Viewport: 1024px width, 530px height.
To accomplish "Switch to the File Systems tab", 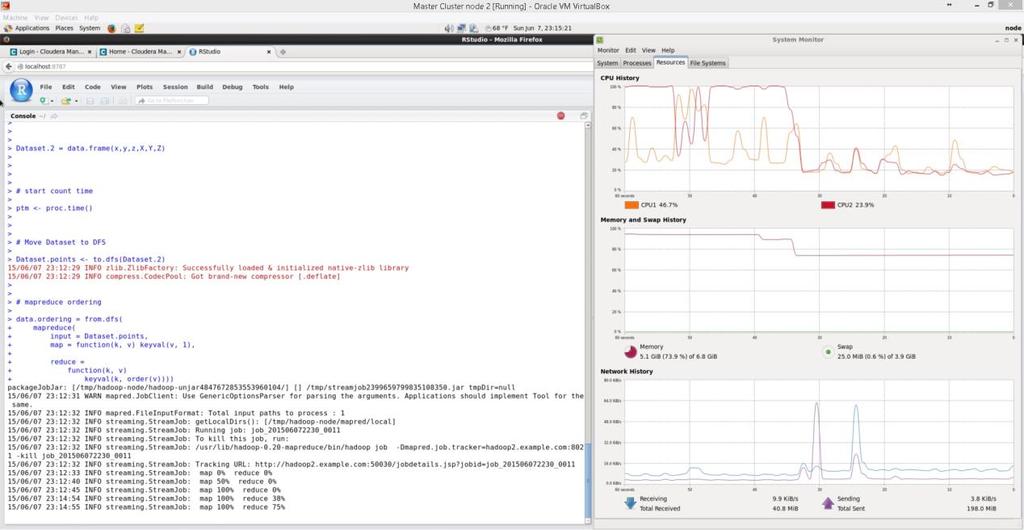I will coord(708,63).
